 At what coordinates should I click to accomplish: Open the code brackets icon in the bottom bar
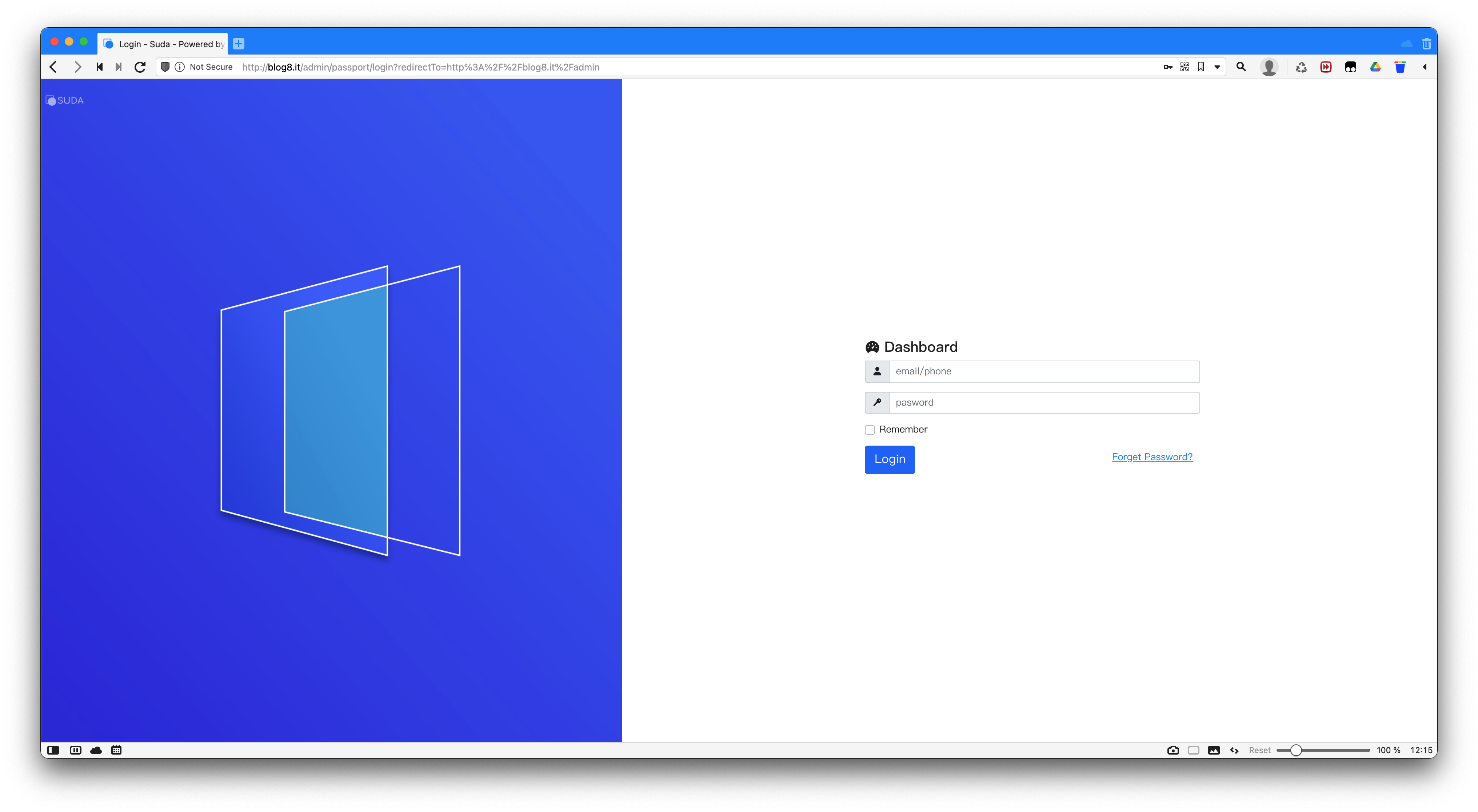1234,749
